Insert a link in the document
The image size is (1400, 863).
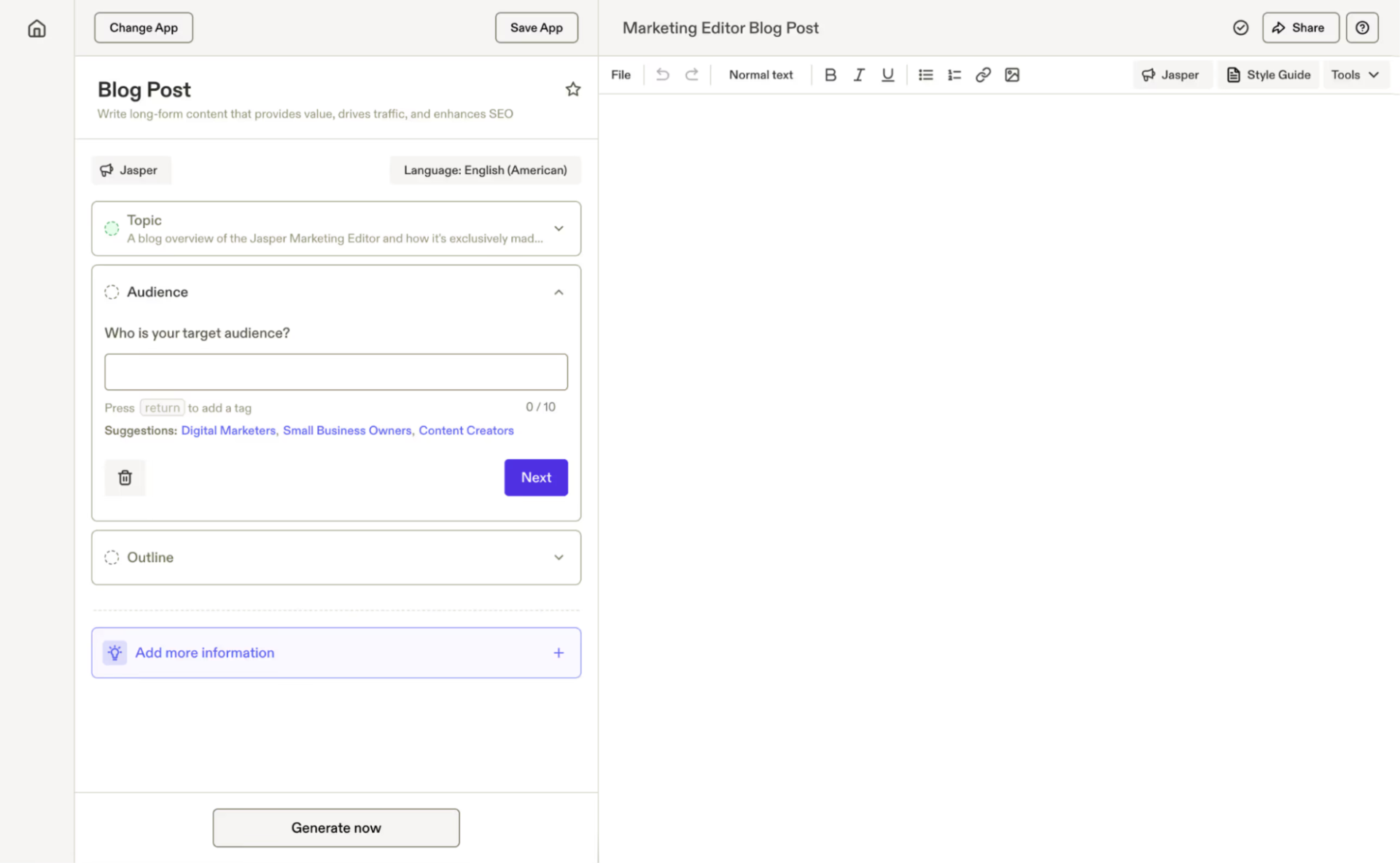coord(983,75)
